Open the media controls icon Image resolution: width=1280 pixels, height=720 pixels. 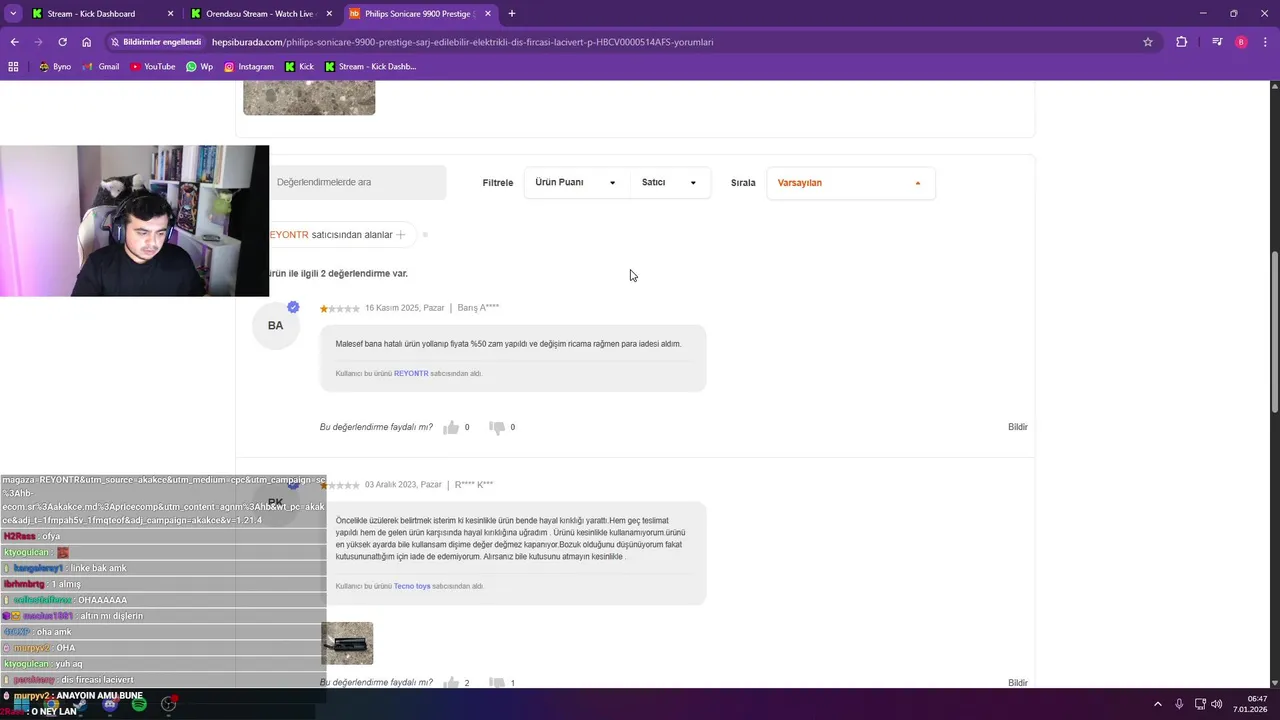tap(1217, 42)
